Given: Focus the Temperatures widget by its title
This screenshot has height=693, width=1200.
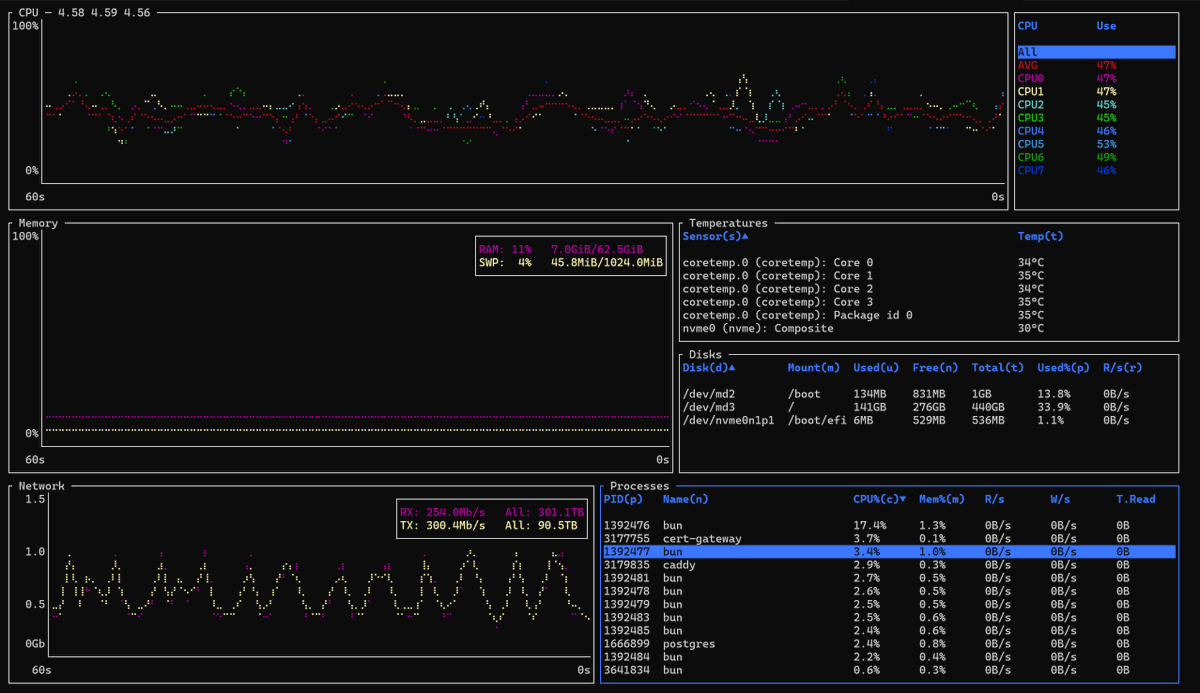Looking at the screenshot, I should [x=728, y=223].
